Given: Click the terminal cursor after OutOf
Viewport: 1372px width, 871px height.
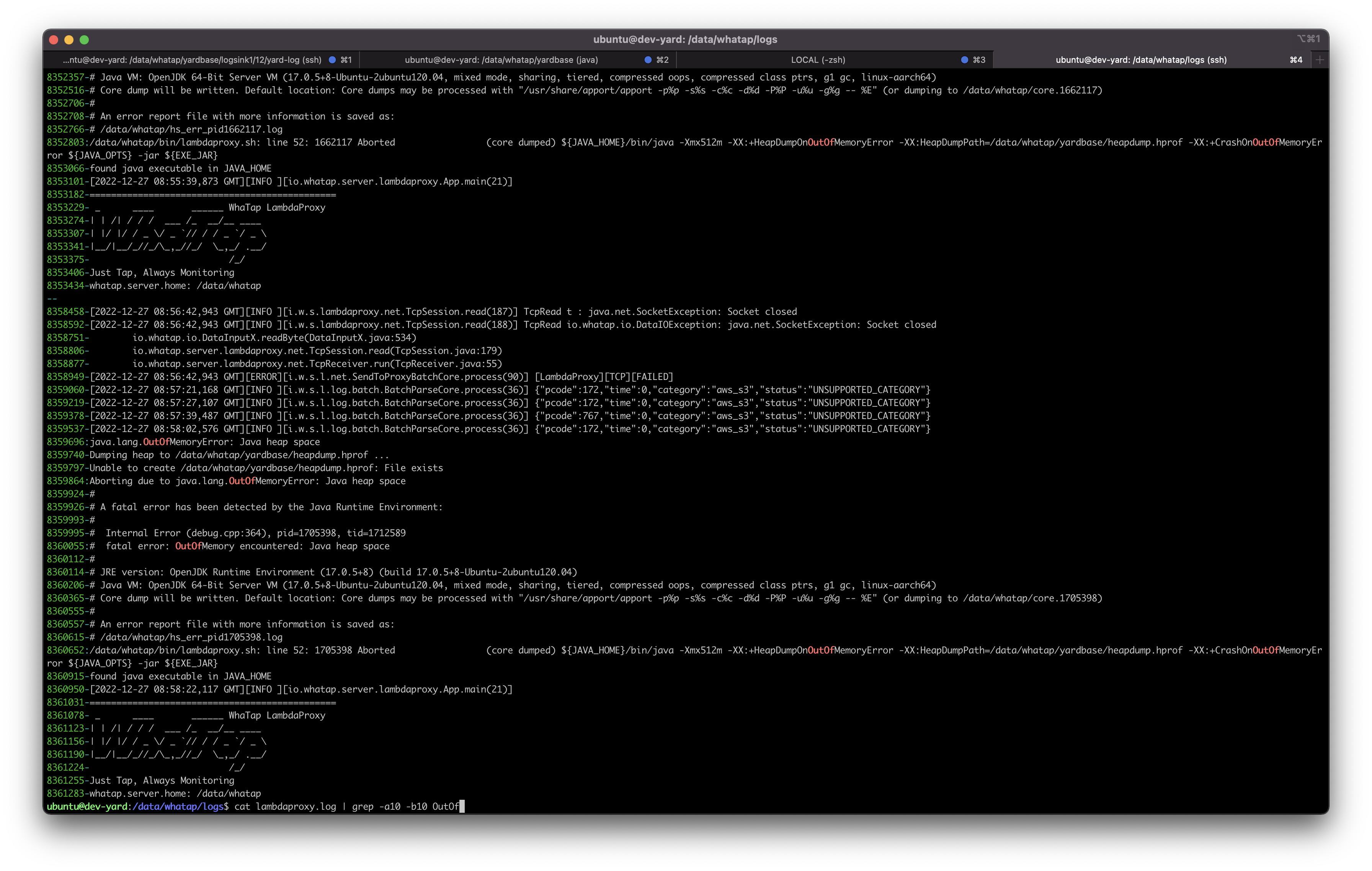Looking at the screenshot, I should pos(462,807).
